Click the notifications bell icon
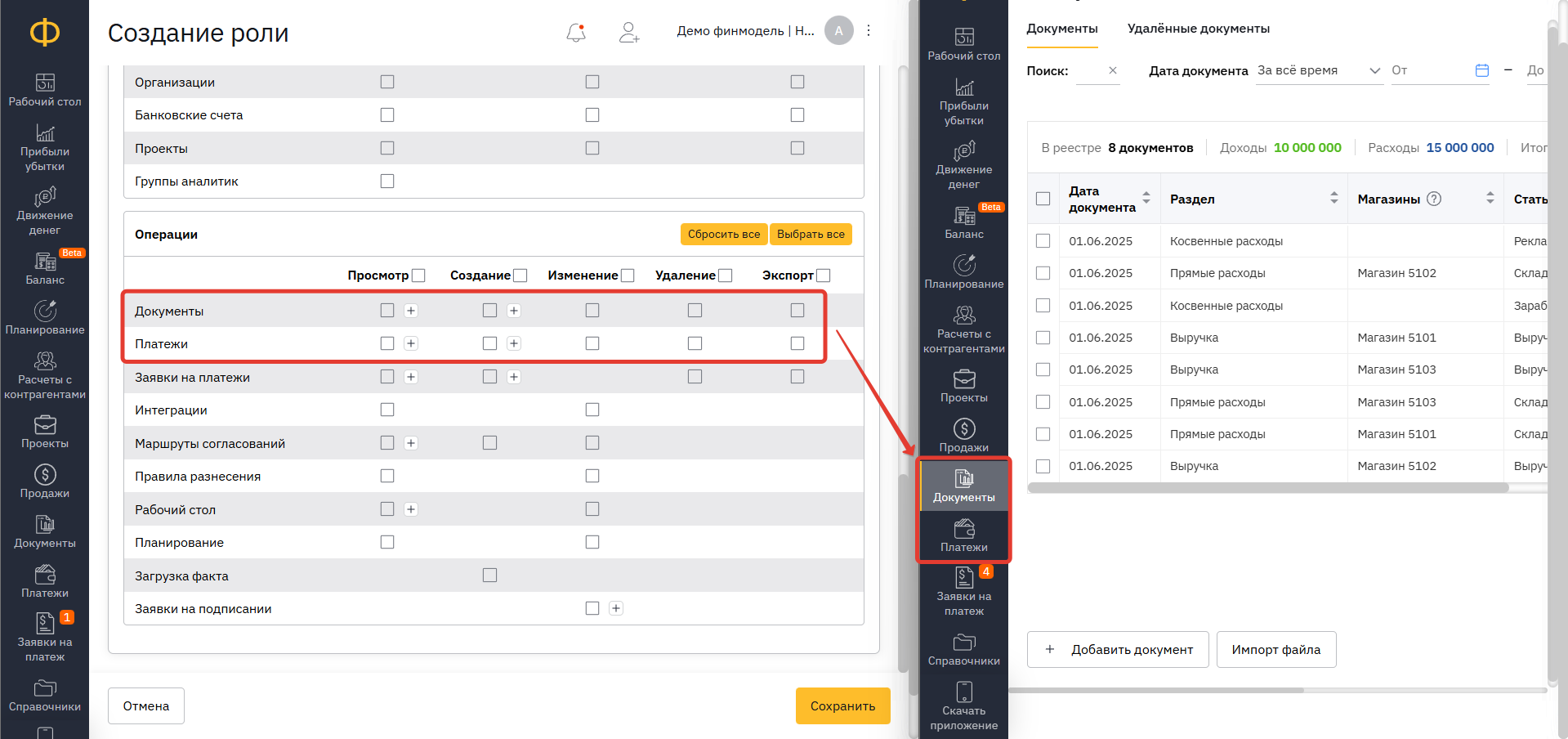The image size is (1568, 739). click(x=576, y=32)
